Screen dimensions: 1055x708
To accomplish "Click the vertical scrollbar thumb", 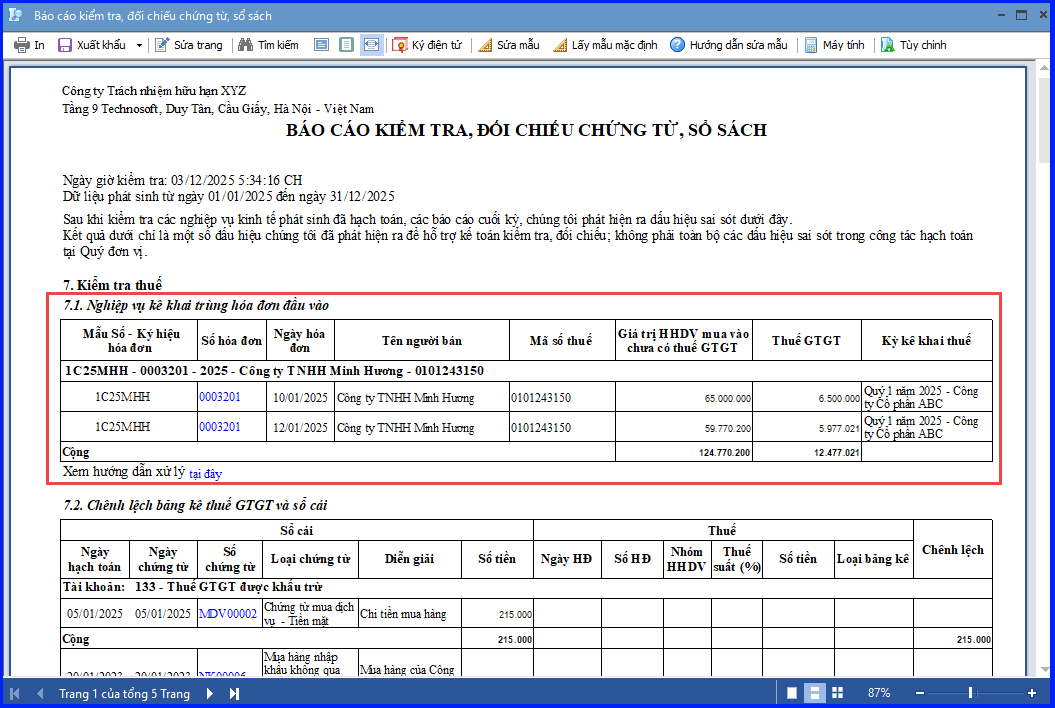I will click(x=1044, y=118).
